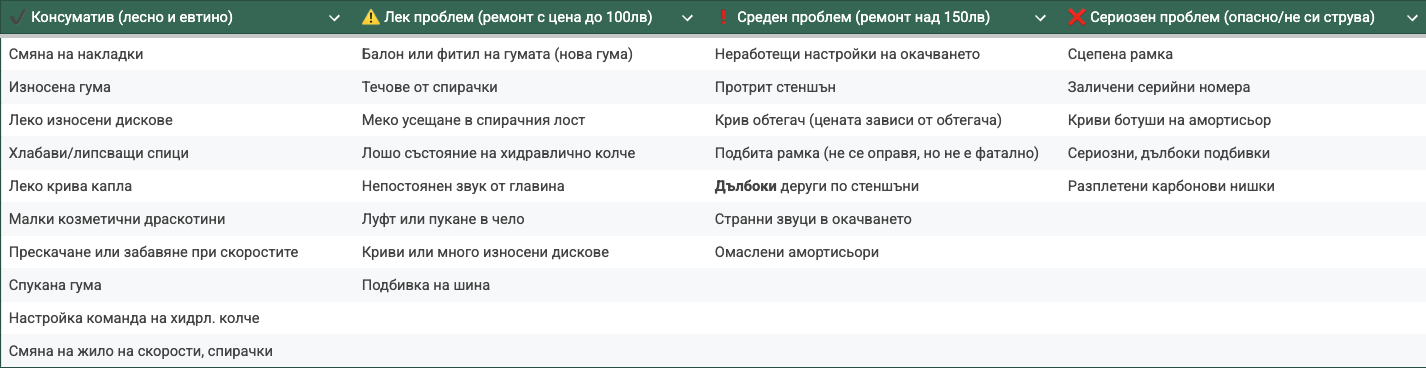Click cell Криви ботуши на амортисьор

[1243, 120]
